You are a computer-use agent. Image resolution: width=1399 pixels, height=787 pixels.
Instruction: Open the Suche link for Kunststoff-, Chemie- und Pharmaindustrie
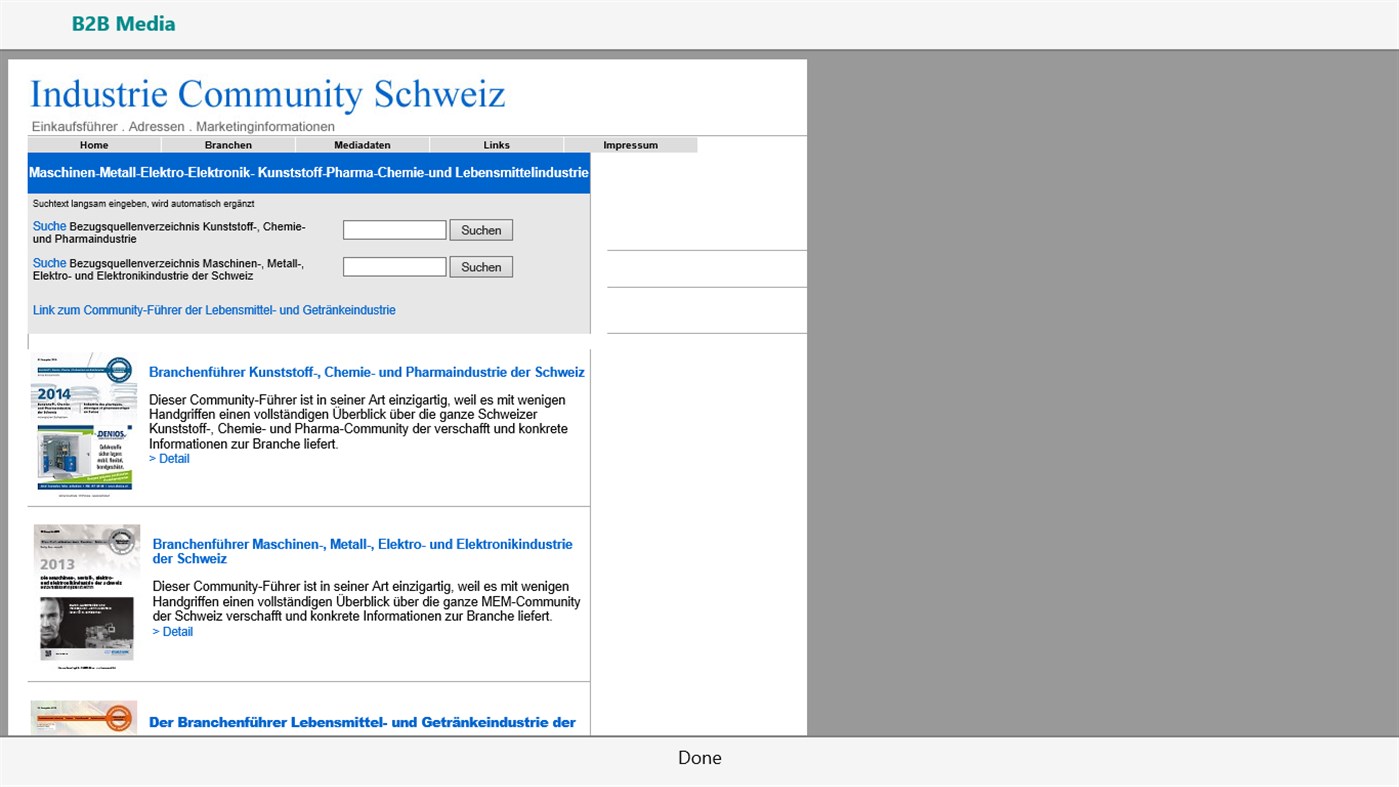(x=49, y=226)
